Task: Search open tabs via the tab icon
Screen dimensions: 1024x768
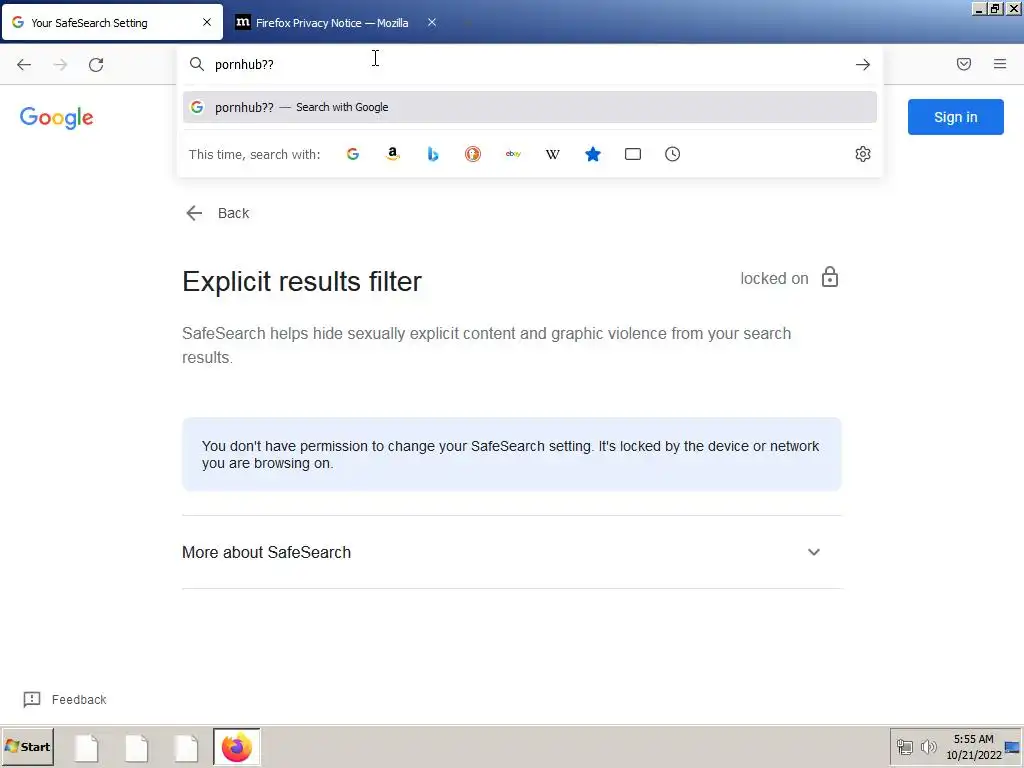Action: click(633, 154)
